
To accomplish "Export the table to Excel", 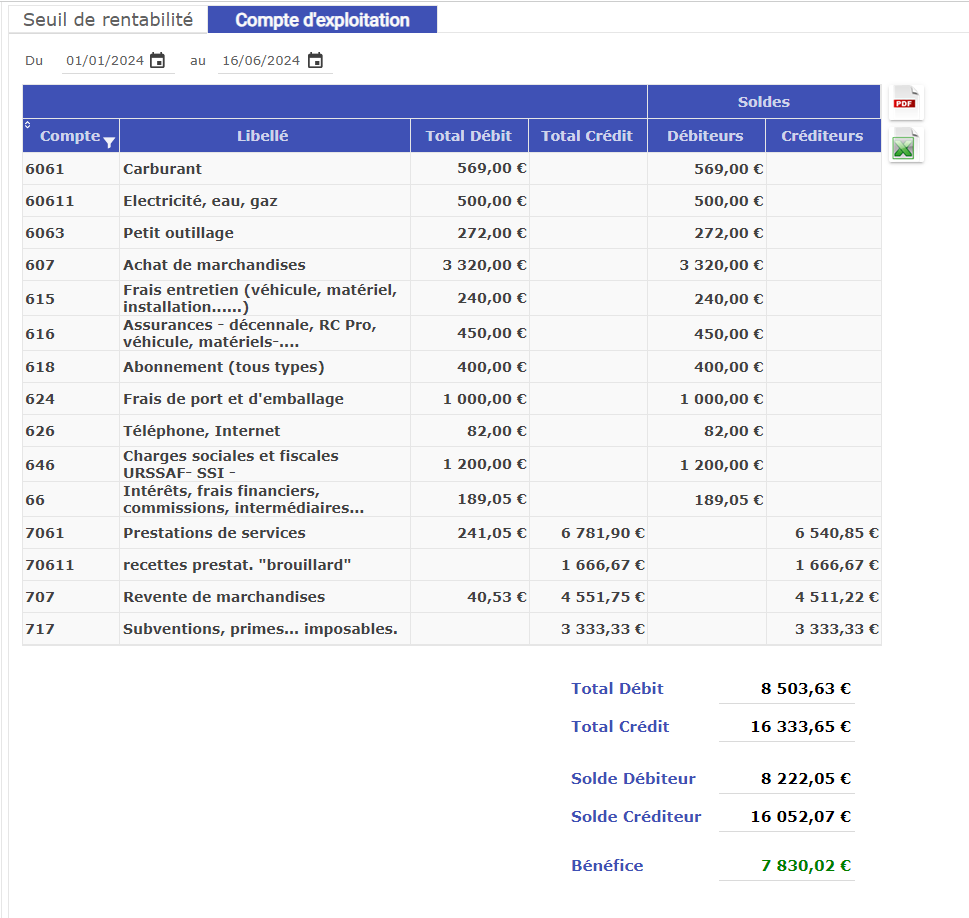I will pyautogui.click(x=905, y=146).
